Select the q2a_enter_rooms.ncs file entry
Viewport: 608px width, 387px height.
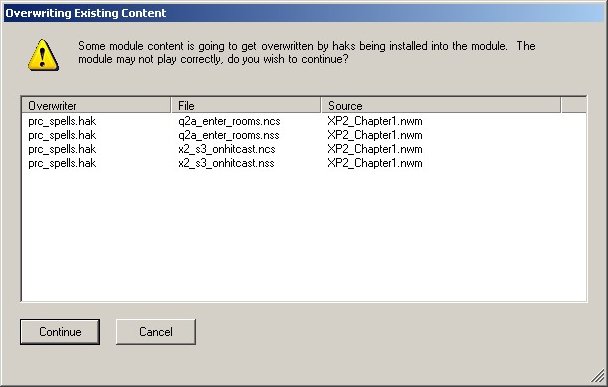pyautogui.click(x=229, y=121)
